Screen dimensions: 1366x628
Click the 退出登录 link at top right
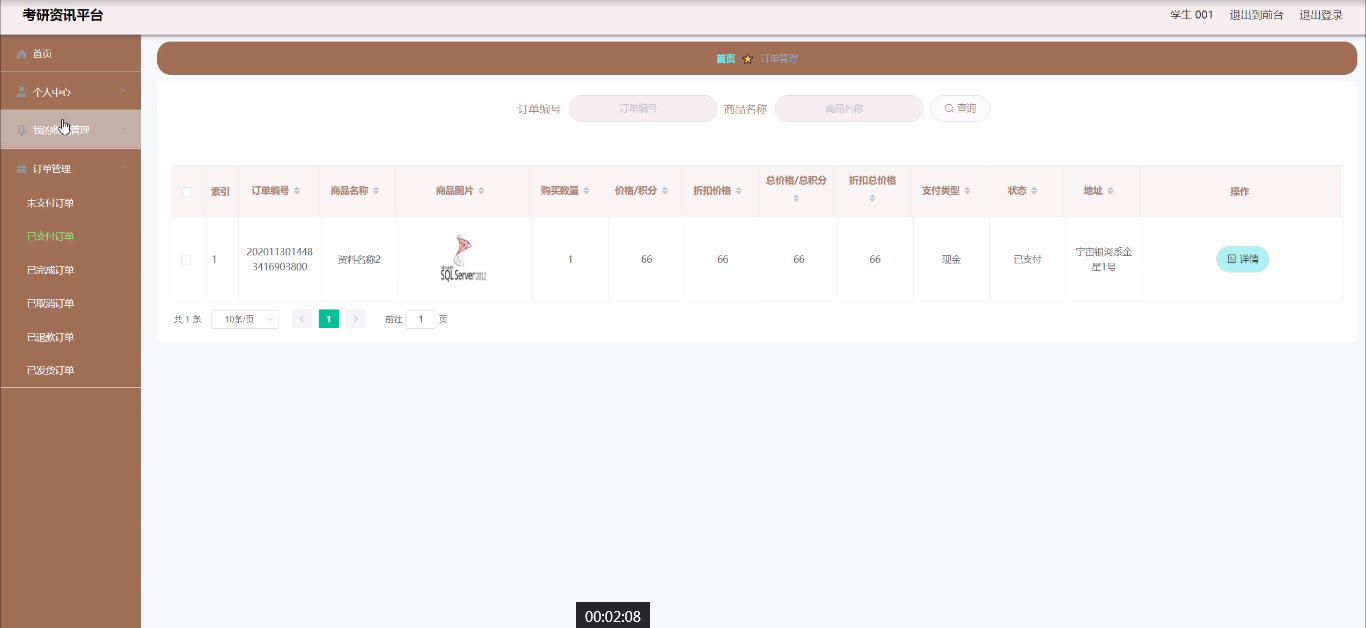click(x=1320, y=15)
